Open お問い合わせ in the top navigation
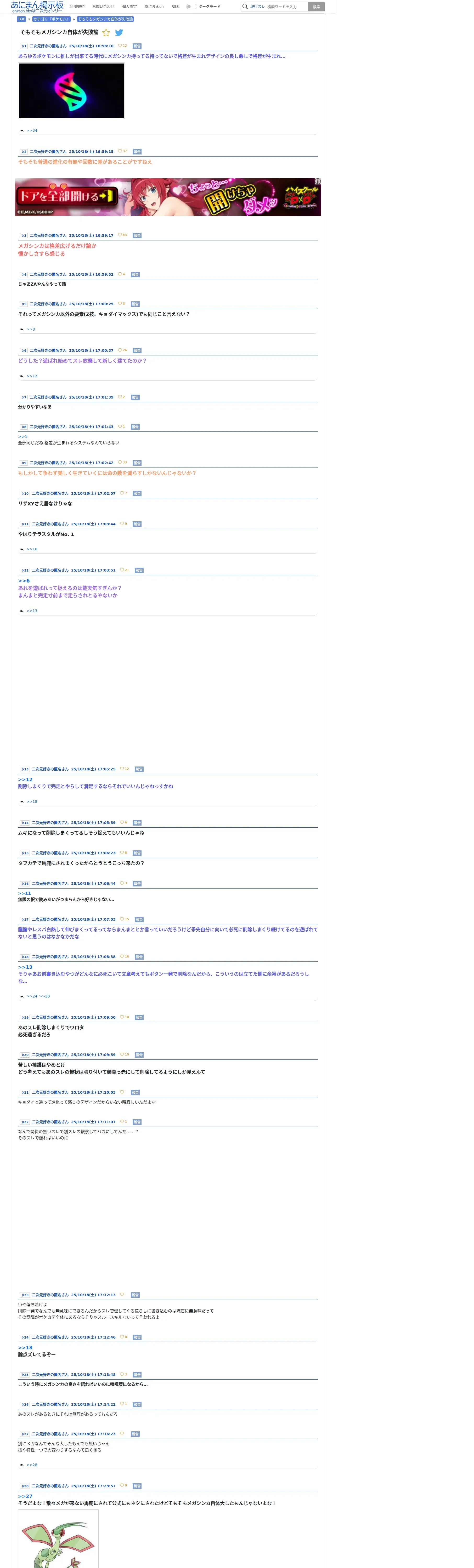Viewport: 474px width, 1568px height. (x=103, y=7)
